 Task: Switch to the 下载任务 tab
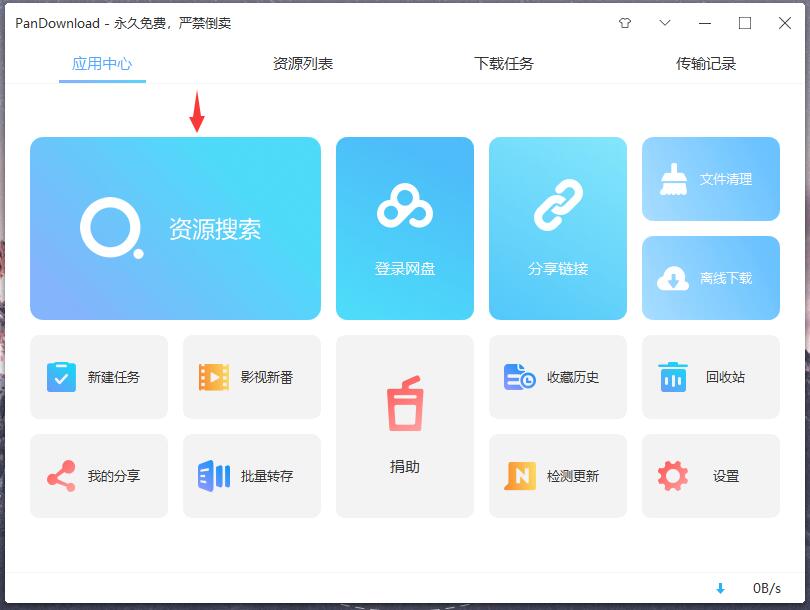[x=504, y=64]
